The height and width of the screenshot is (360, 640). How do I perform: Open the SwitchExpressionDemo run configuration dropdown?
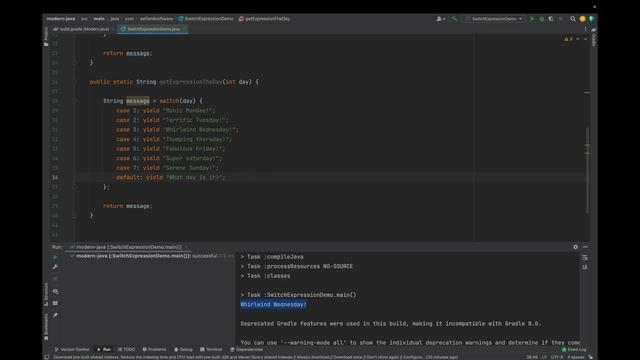coord(494,19)
